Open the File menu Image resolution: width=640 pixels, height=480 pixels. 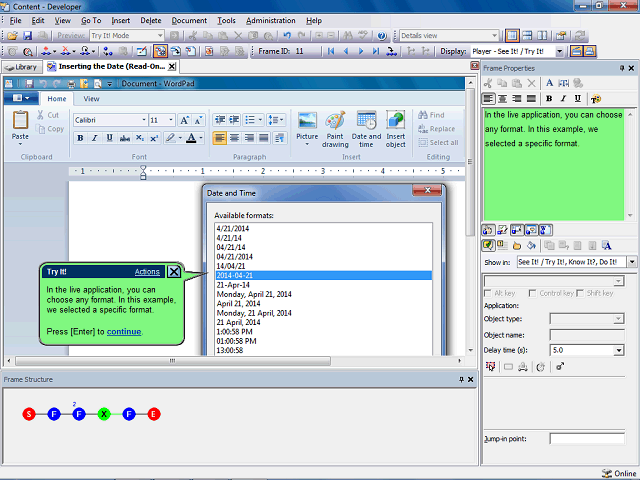click(16, 20)
